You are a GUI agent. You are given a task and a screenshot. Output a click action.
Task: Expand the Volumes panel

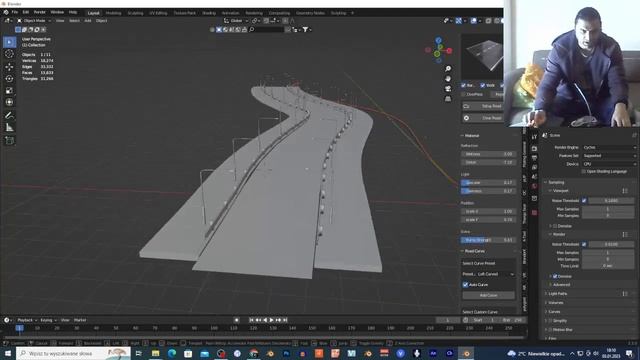pyautogui.click(x=555, y=303)
